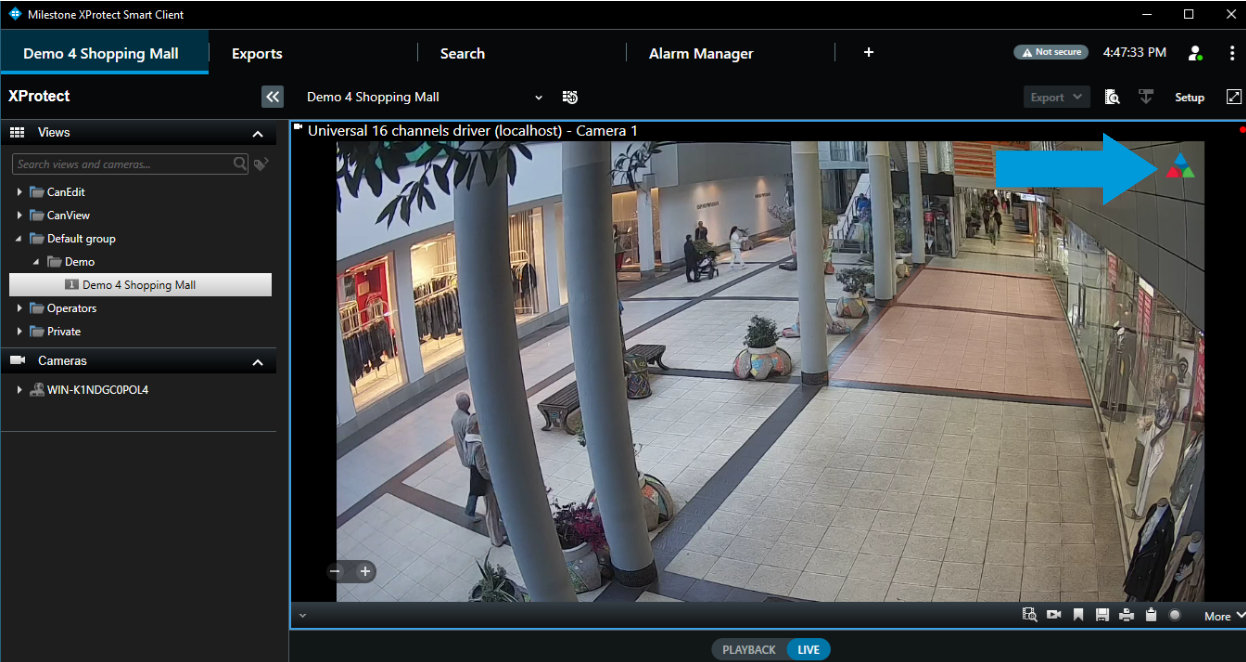Click the Setup button

[1189, 98]
